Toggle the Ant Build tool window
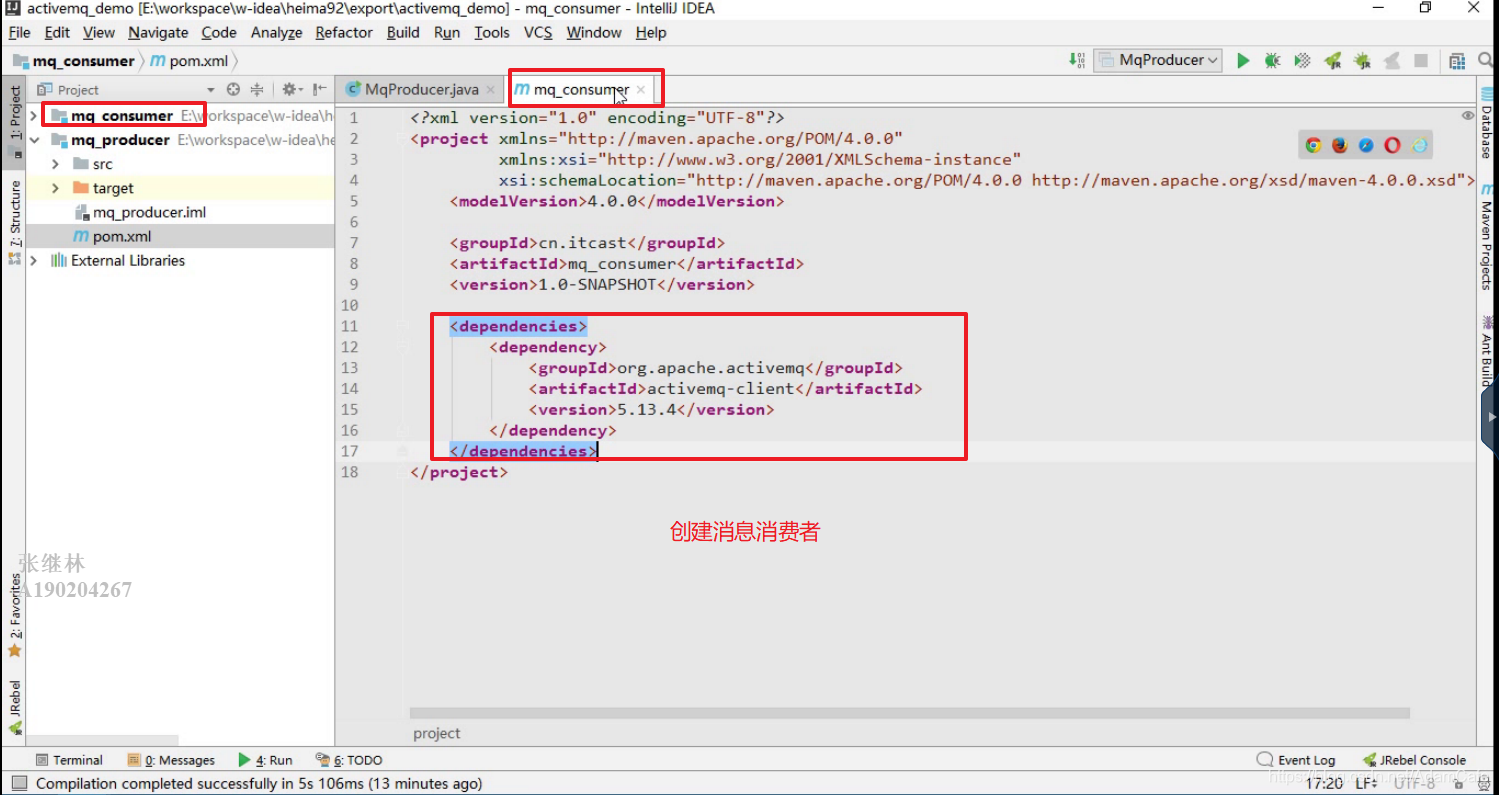Screen dimensions: 1499x795 1487,351
